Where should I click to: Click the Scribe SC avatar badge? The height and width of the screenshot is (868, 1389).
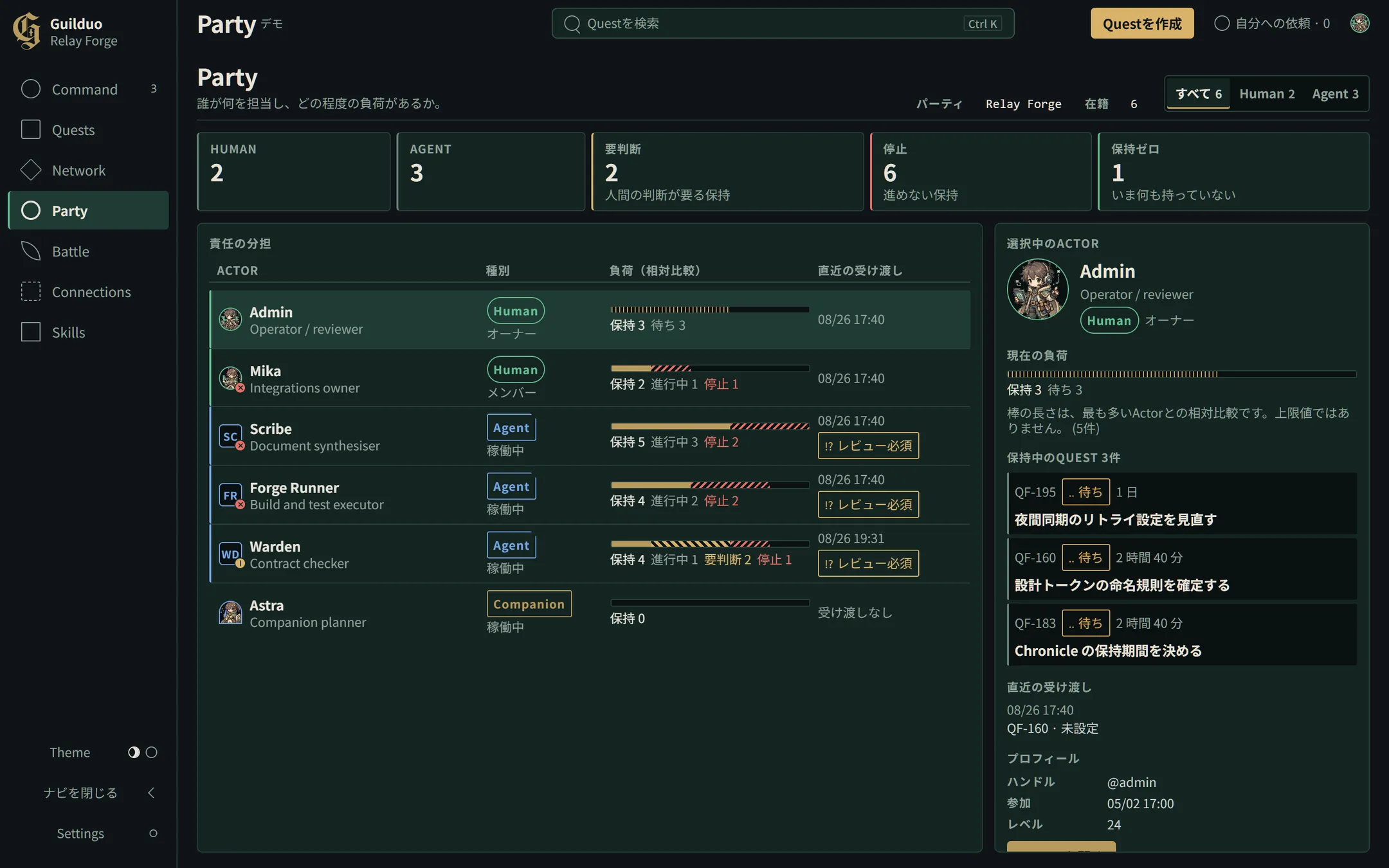(x=231, y=437)
